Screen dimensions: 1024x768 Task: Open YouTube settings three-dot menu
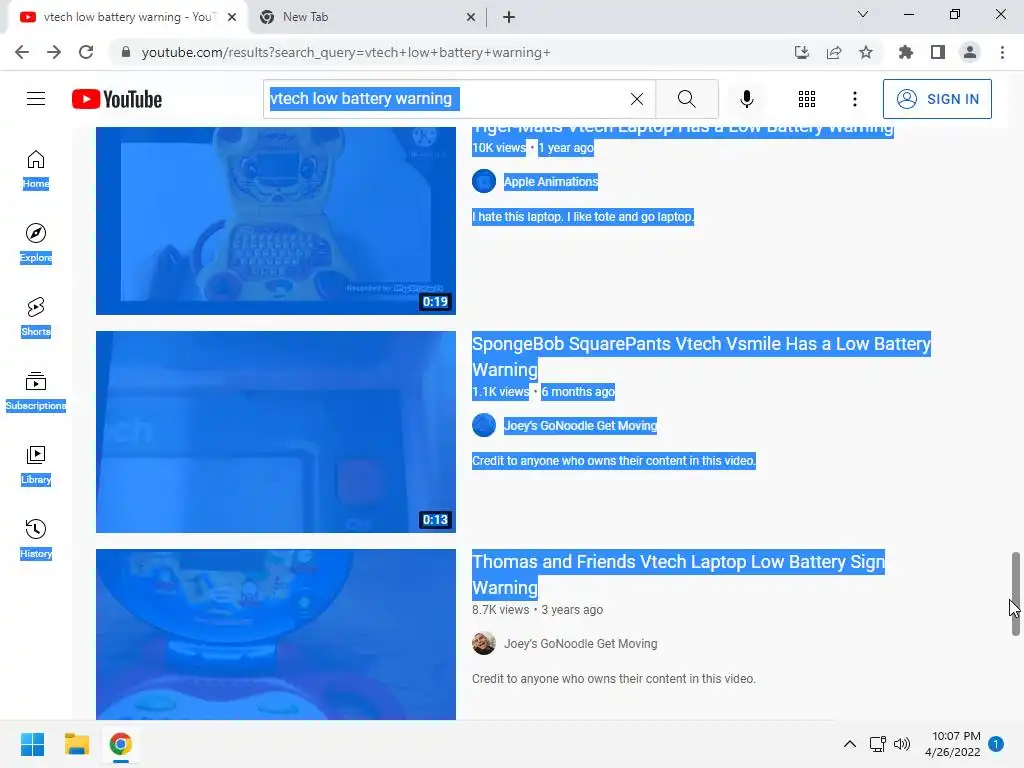[854, 99]
